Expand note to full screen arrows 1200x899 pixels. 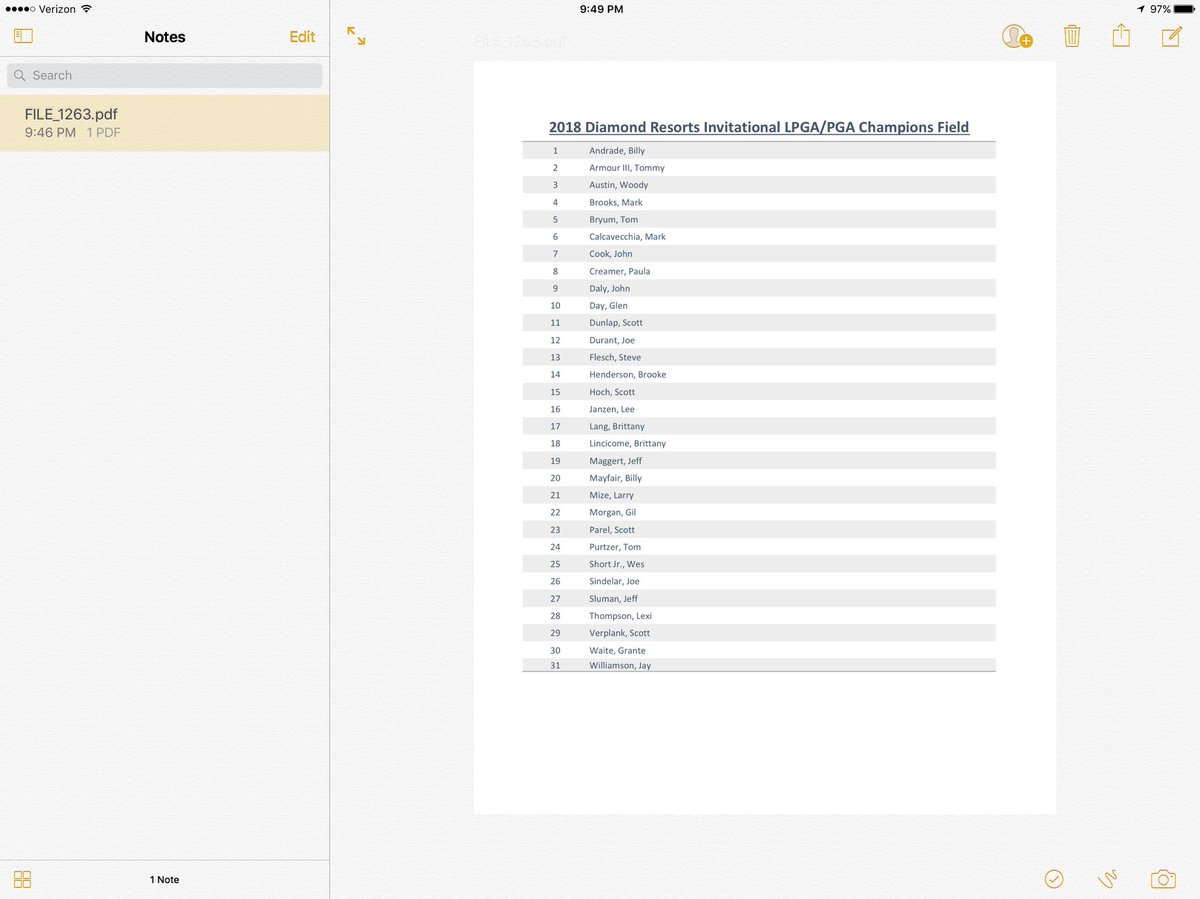(x=356, y=36)
